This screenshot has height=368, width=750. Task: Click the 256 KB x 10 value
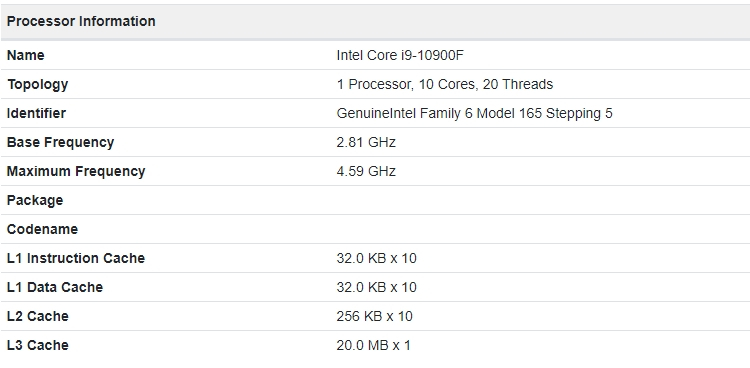[x=375, y=316]
